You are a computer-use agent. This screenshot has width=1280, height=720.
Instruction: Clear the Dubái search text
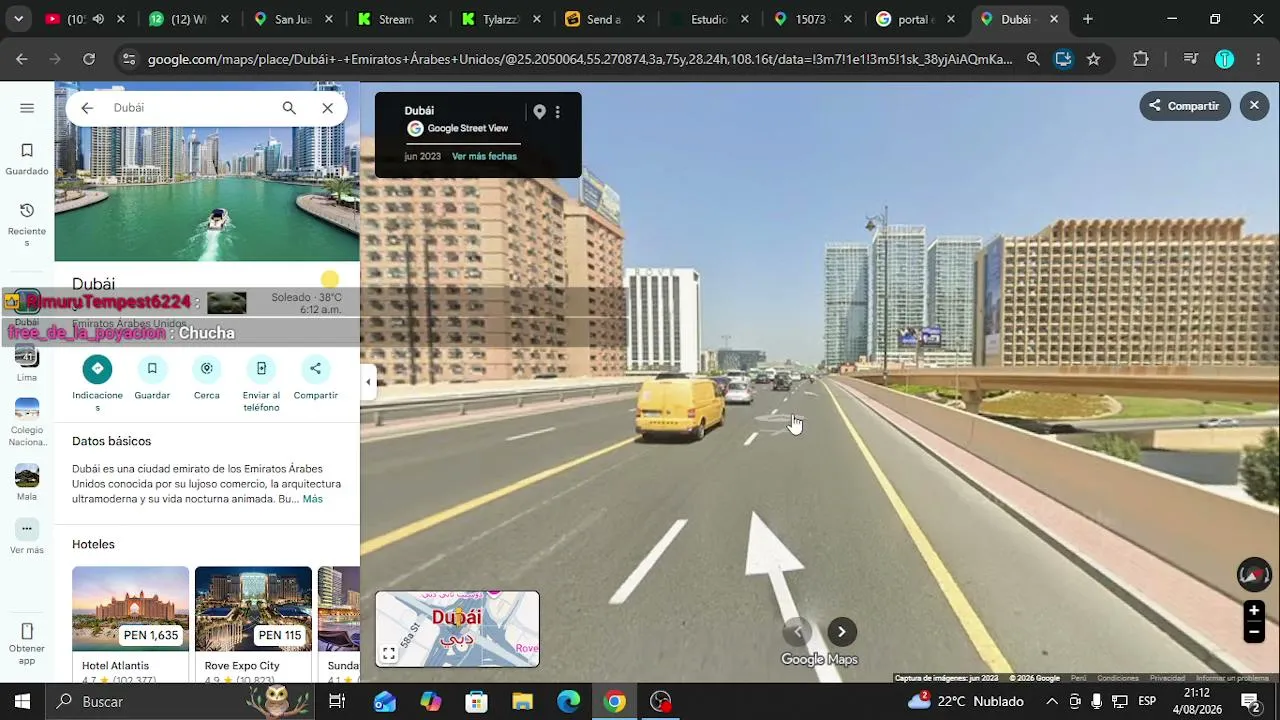coord(327,108)
